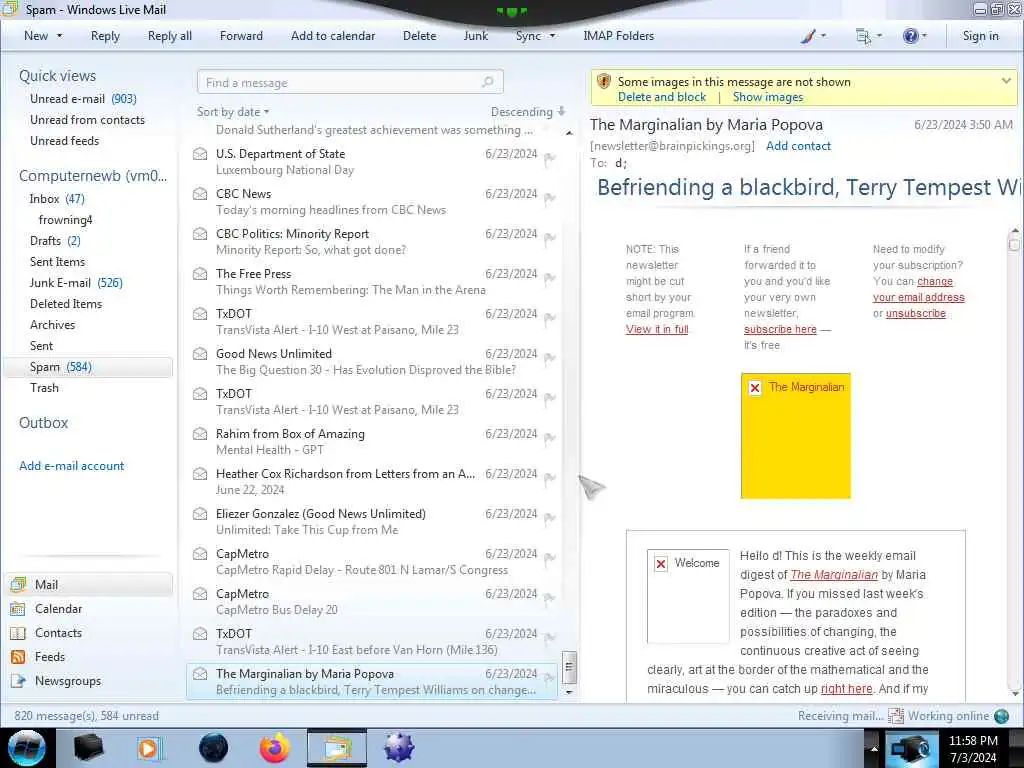Toggle Descending sort order

(528, 112)
